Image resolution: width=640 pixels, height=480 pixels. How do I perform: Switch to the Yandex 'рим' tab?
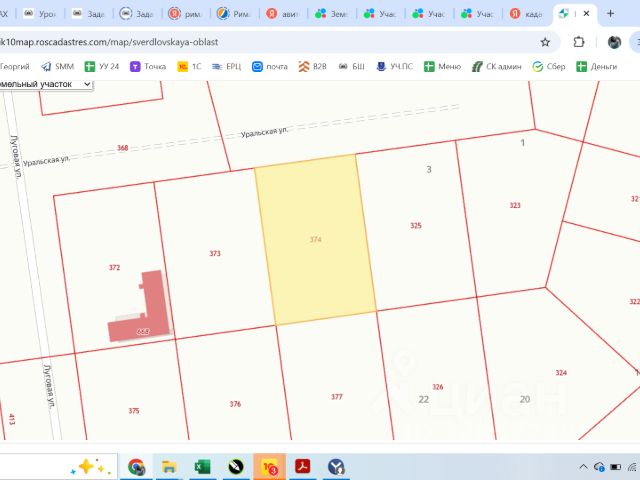(186, 14)
